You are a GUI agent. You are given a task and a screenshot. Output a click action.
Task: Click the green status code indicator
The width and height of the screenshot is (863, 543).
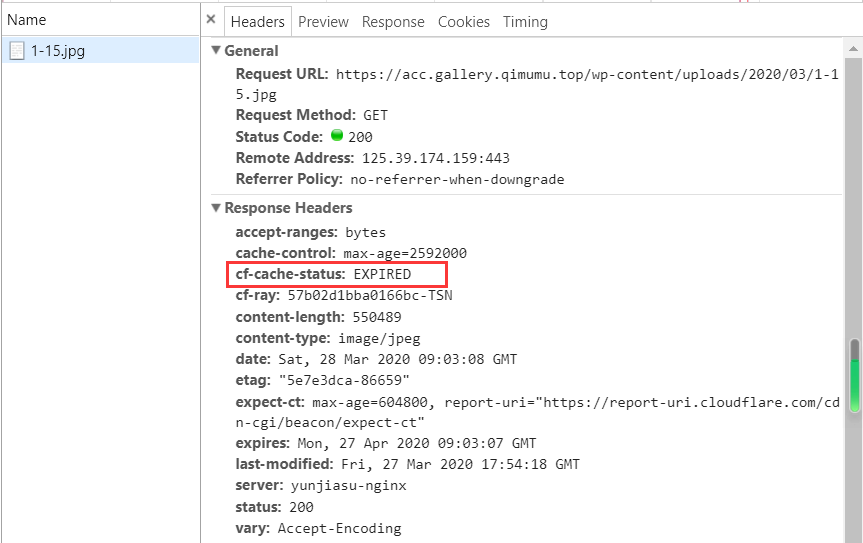click(x=337, y=135)
